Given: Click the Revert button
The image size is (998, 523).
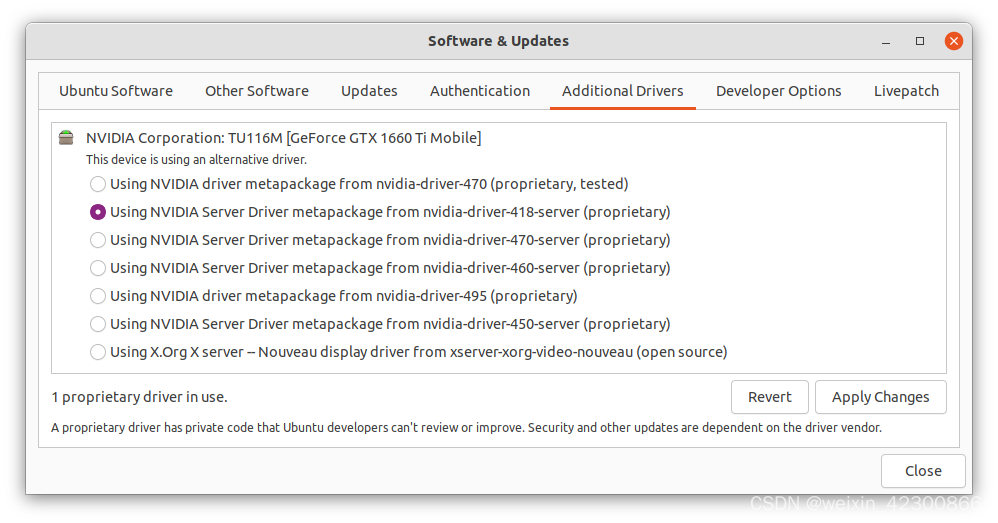Looking at the screenshot, I should pyautogui.click(x=770, y=397).
